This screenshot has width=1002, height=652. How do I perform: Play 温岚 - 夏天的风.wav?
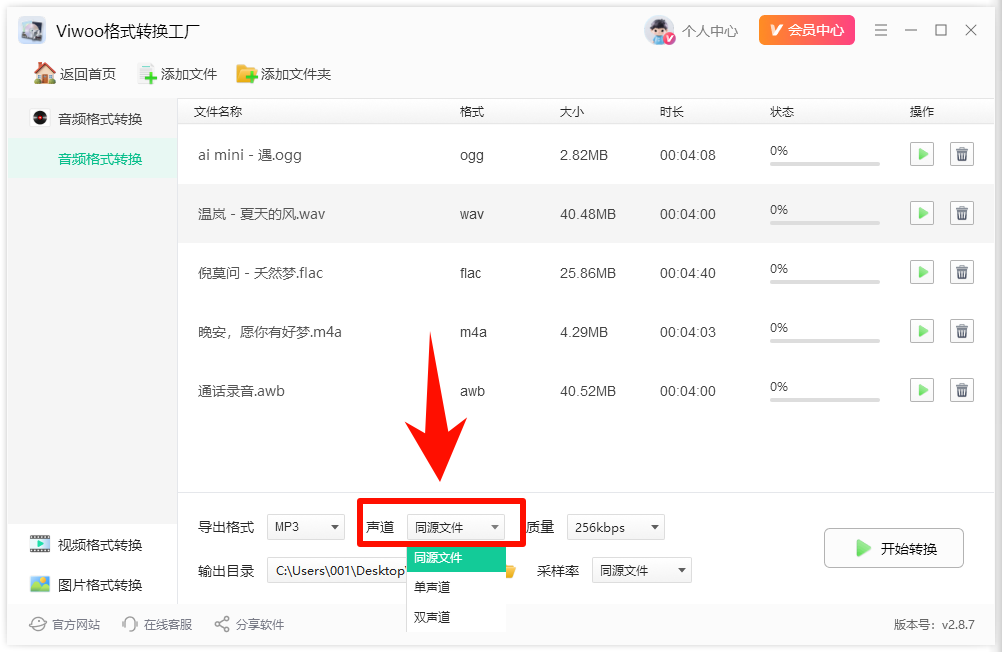pyautogui.click(x=921, y=213)
